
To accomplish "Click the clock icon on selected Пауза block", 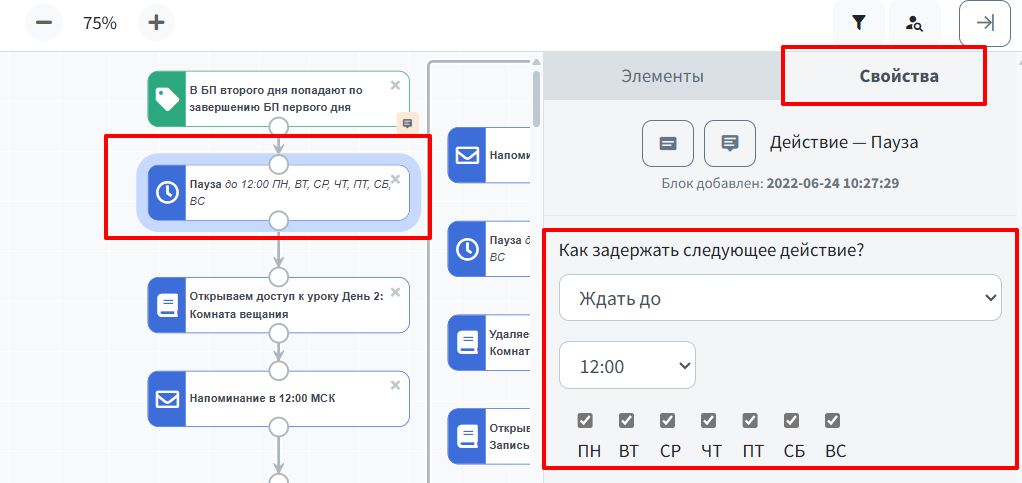I will point(167,193).
